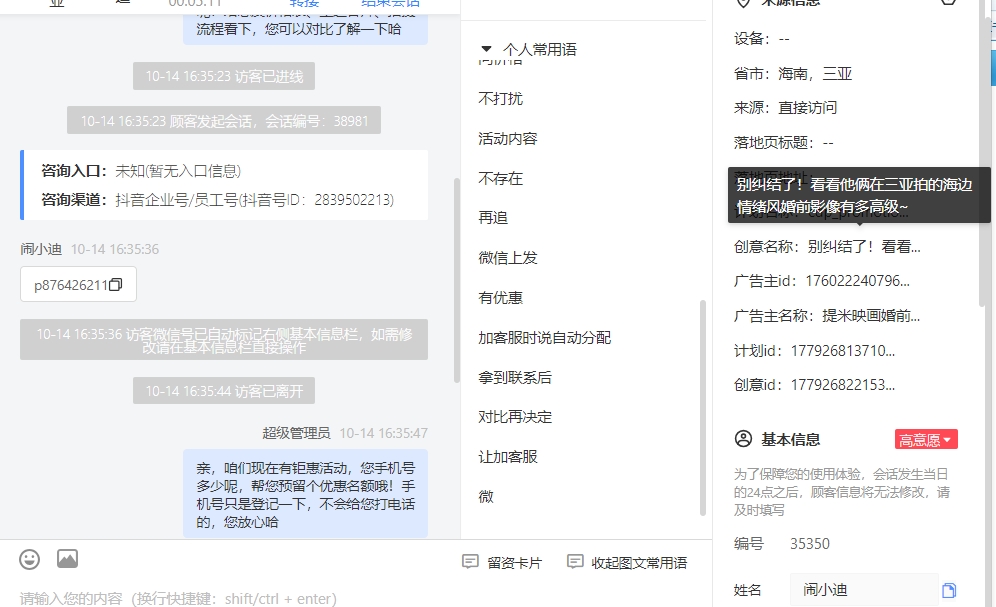Collapse the 个人常用语 section
This screenshot has height=607, width=996.
(487, 49)
